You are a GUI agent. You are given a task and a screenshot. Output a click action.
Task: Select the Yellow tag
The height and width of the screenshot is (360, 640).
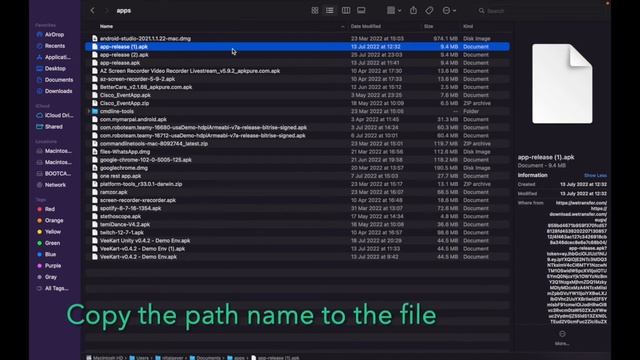click(x=52, y=232)
